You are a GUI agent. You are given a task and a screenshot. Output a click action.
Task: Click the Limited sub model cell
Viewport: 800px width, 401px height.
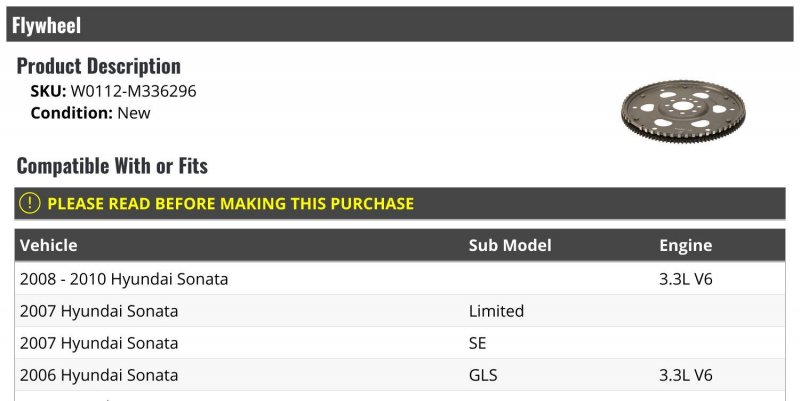point(496,311)
